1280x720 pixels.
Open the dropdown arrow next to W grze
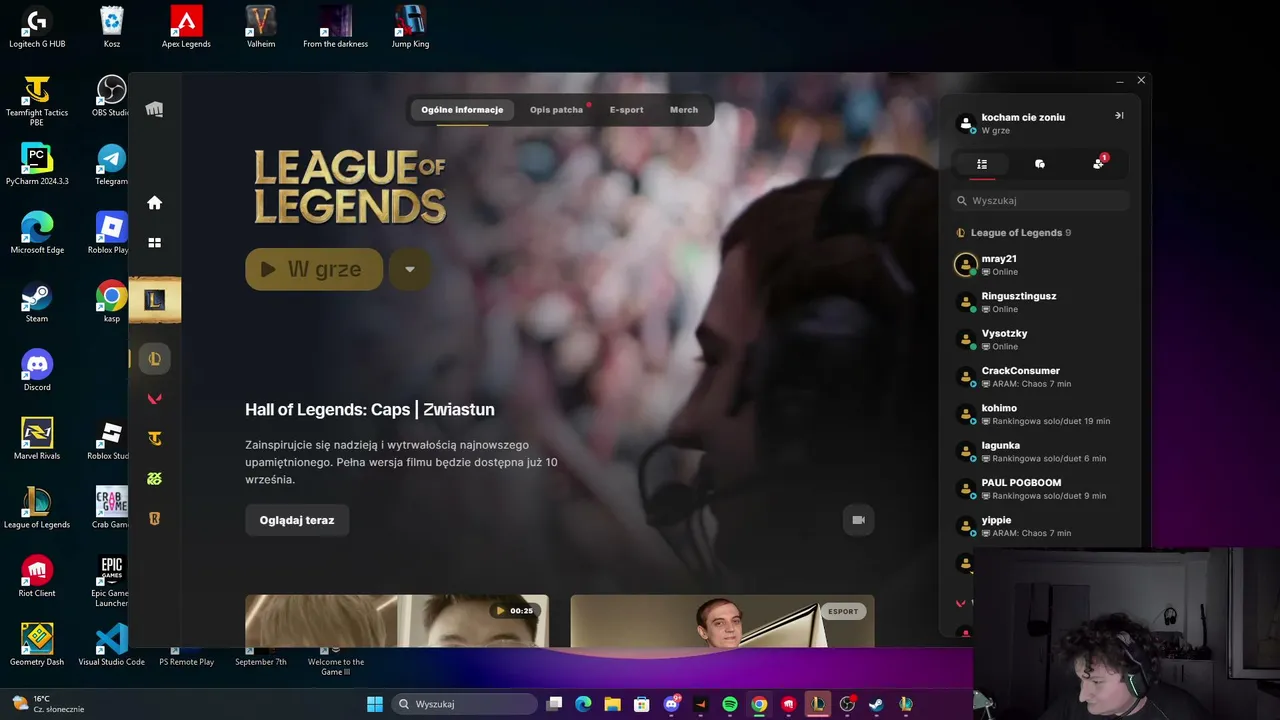tap(409, 269)
